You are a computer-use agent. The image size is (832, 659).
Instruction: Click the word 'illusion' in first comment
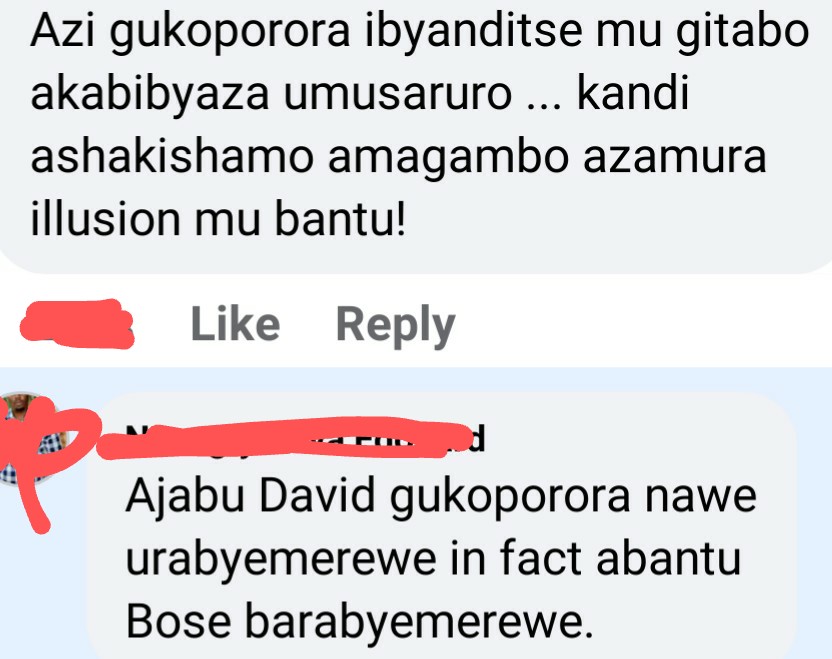click(106, 219)
